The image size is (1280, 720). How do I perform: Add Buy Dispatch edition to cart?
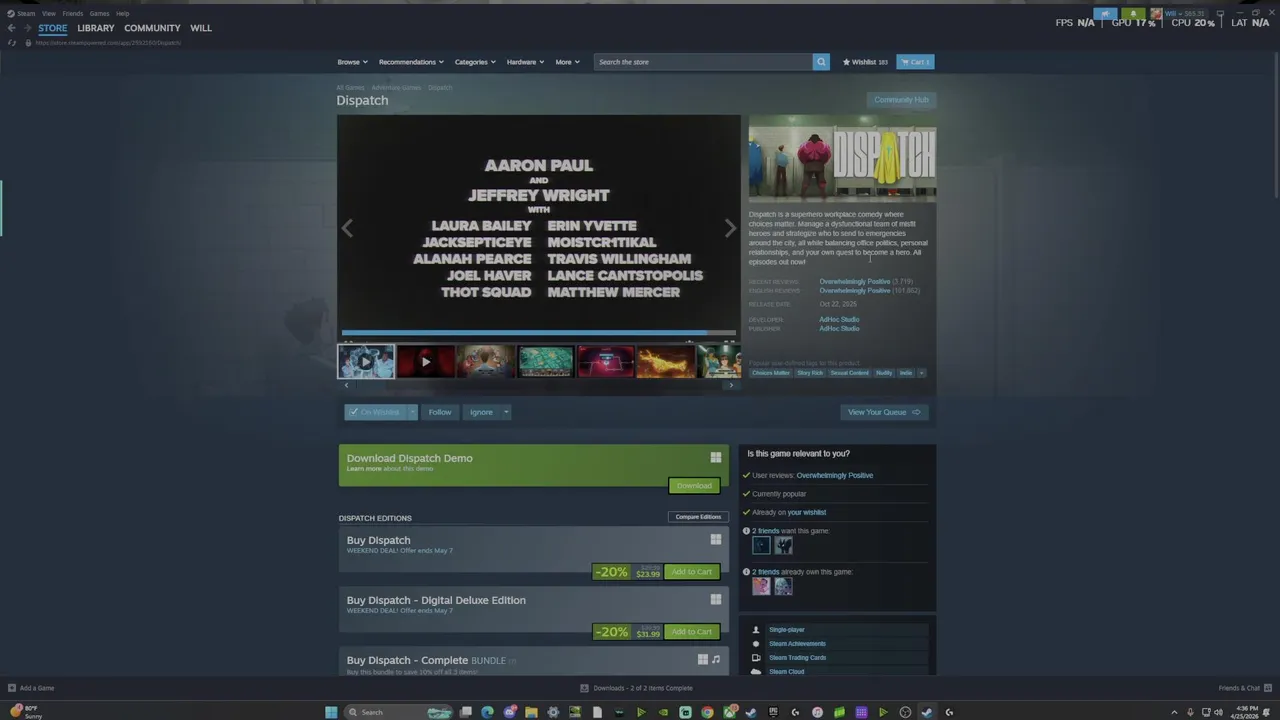tap(692, 572)
